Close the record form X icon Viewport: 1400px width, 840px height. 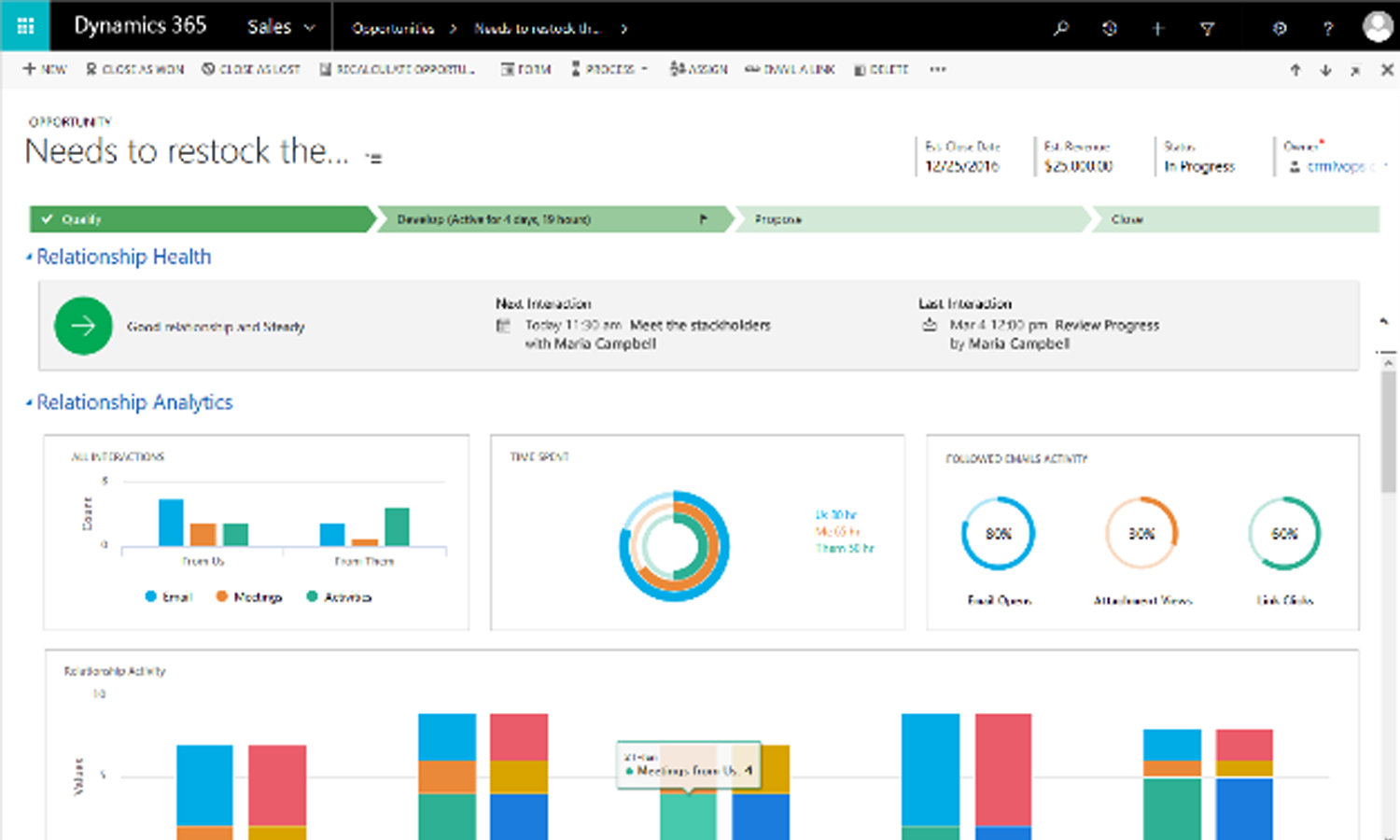point(1387,70)
